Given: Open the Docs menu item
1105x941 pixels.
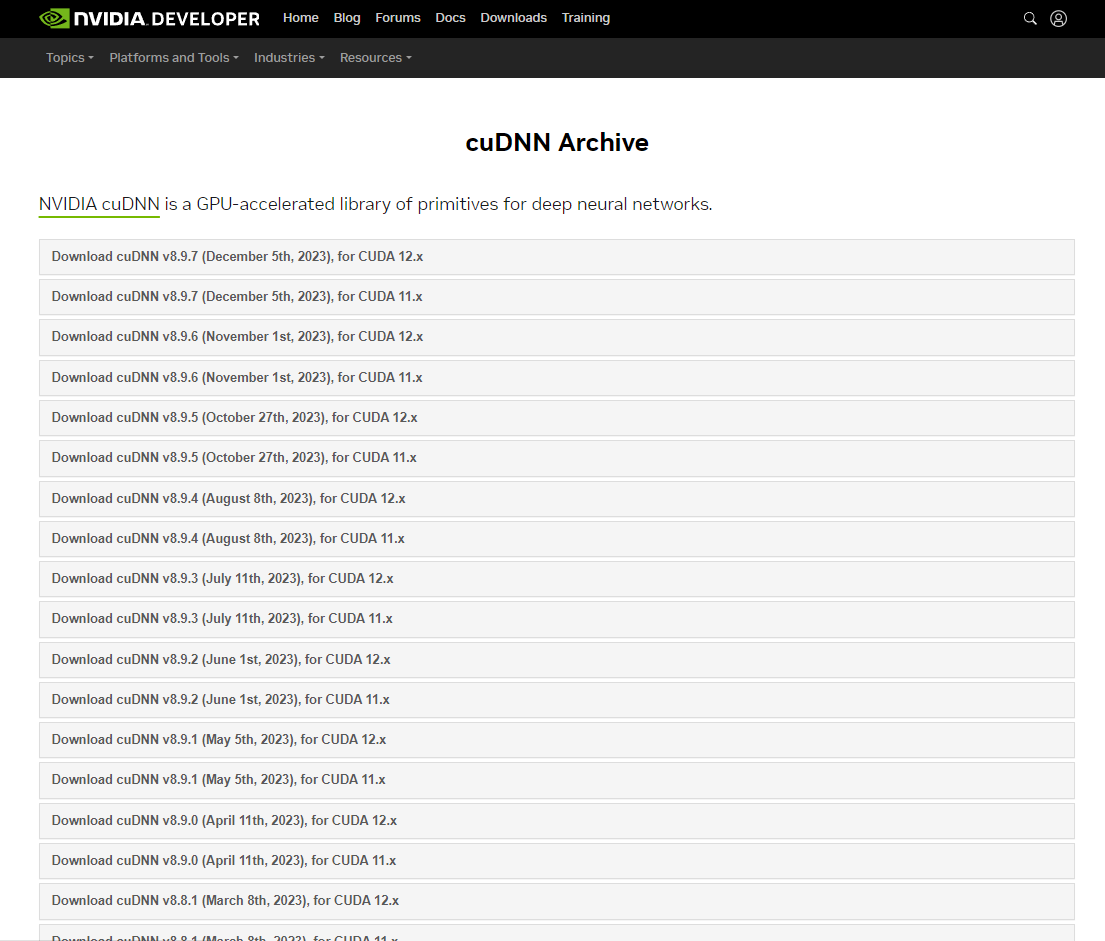Looking at the screenshot, I should tap(450, 17).
